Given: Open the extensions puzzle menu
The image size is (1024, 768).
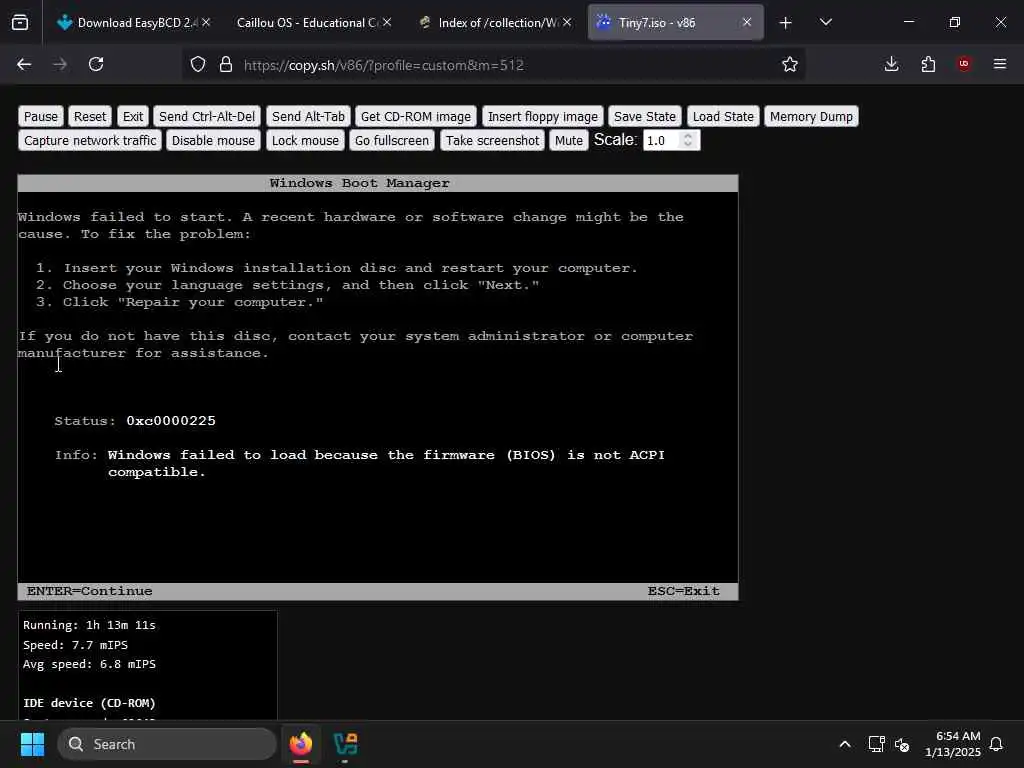Looking at the screenshot, I should pos(928,64).
